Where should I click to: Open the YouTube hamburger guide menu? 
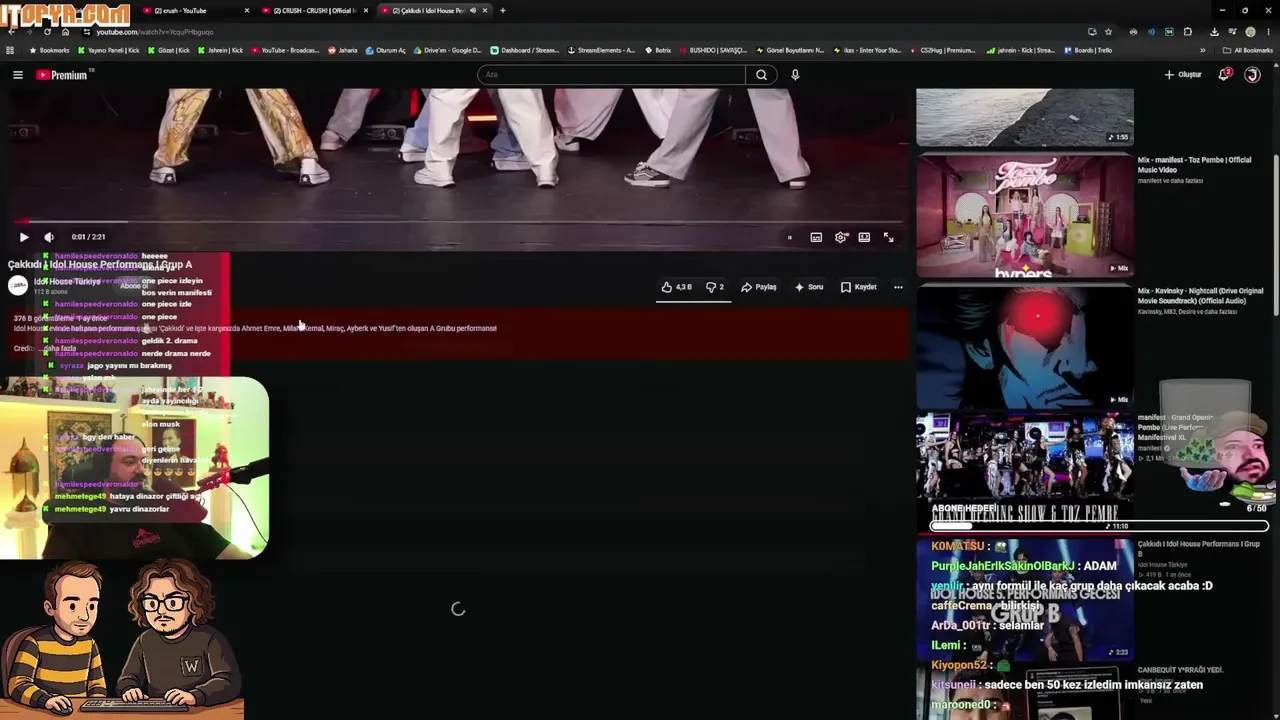(18, 75)
